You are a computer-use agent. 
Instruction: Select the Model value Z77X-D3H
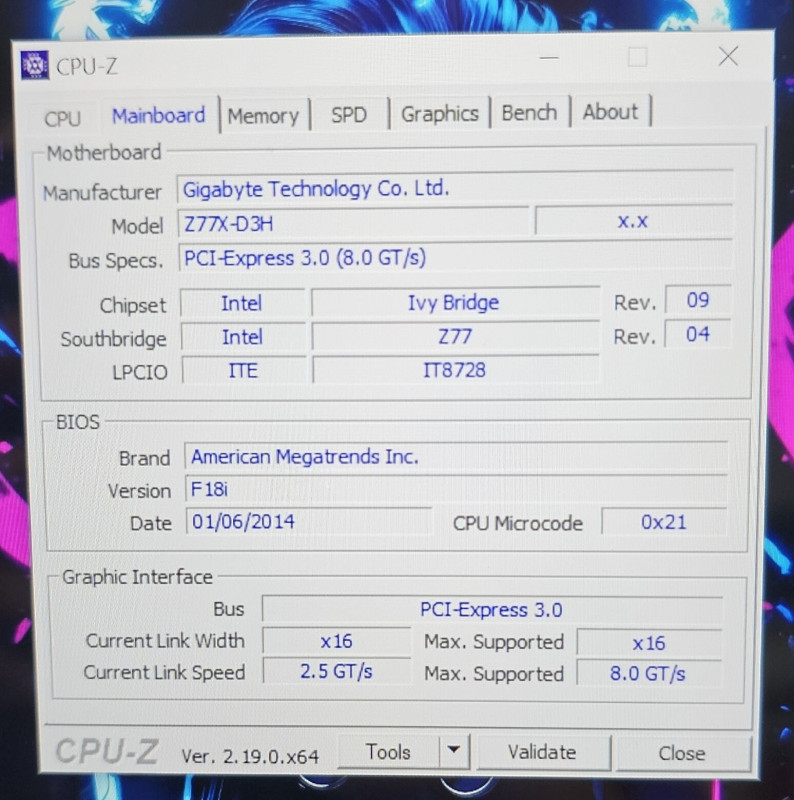pos(353,223)
